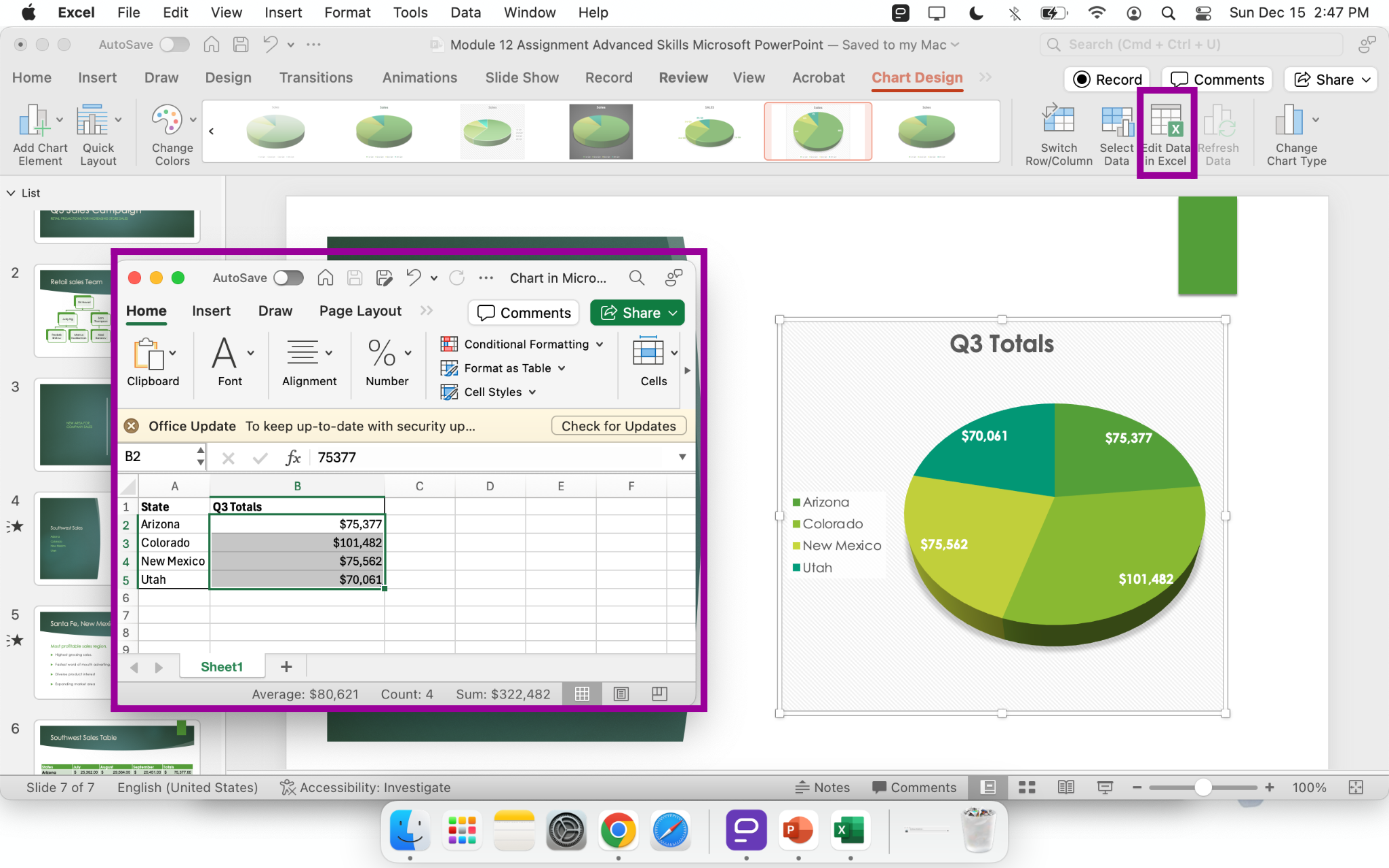Click Excel window search magnifier icon
Screen dimensions: 1389x868
(636, 277)
